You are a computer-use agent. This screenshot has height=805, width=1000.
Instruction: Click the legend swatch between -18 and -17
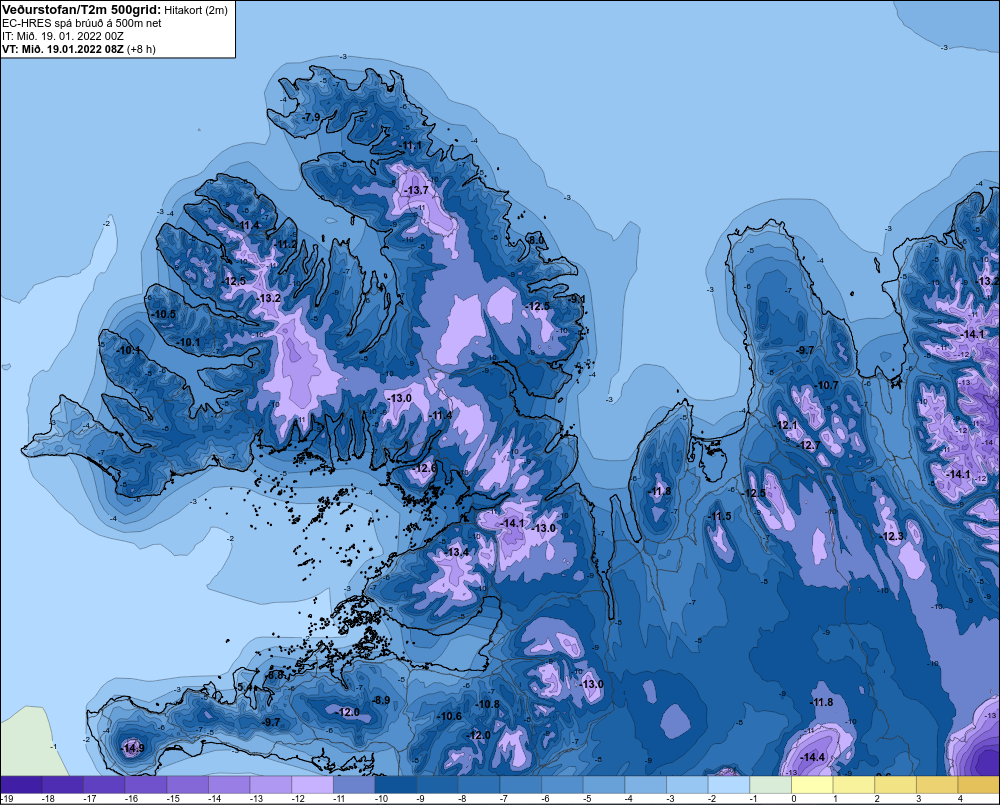(x=63, y=785)
